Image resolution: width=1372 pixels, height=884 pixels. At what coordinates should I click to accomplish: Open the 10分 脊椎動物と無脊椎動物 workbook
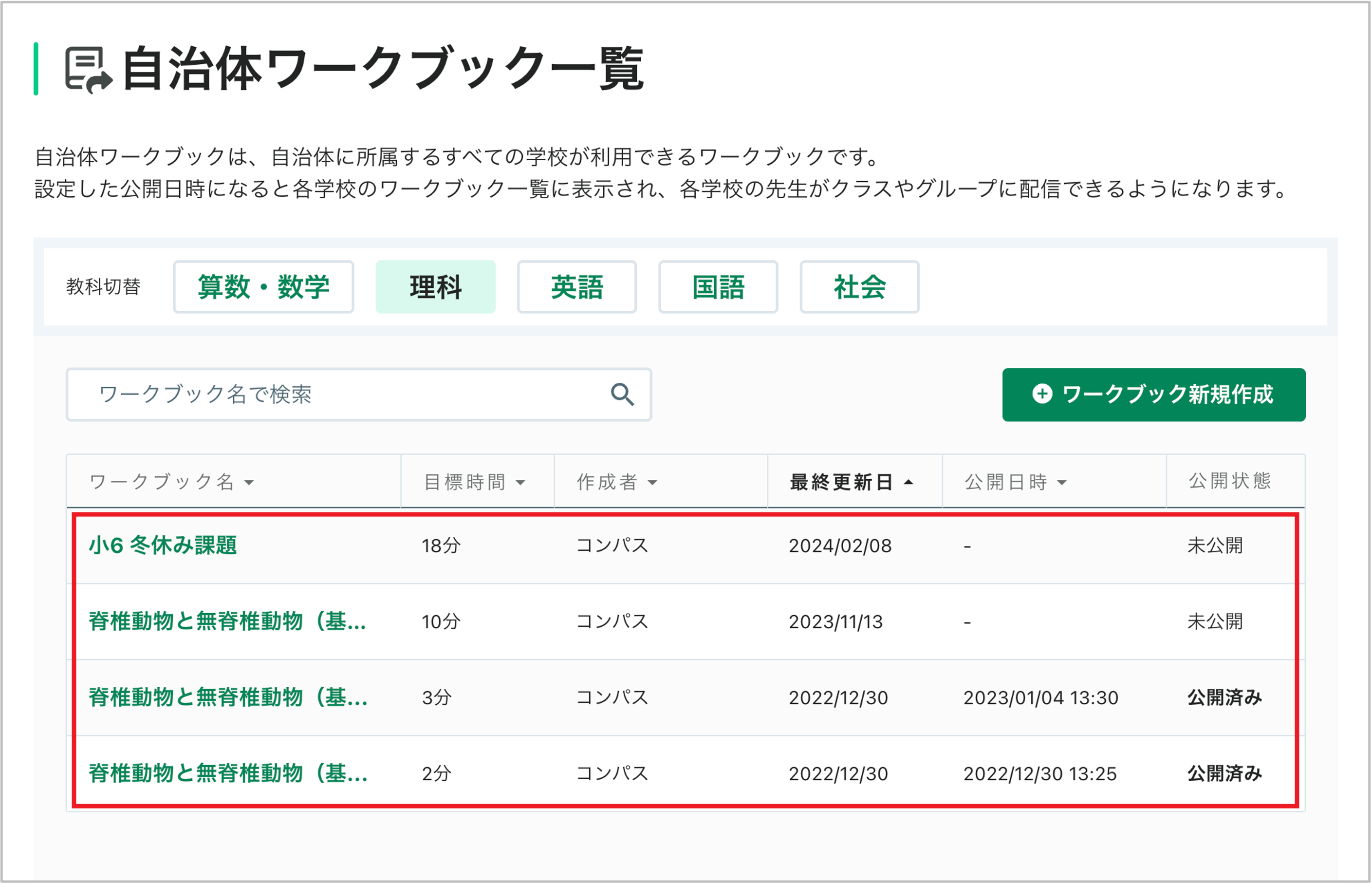[228, 621]
